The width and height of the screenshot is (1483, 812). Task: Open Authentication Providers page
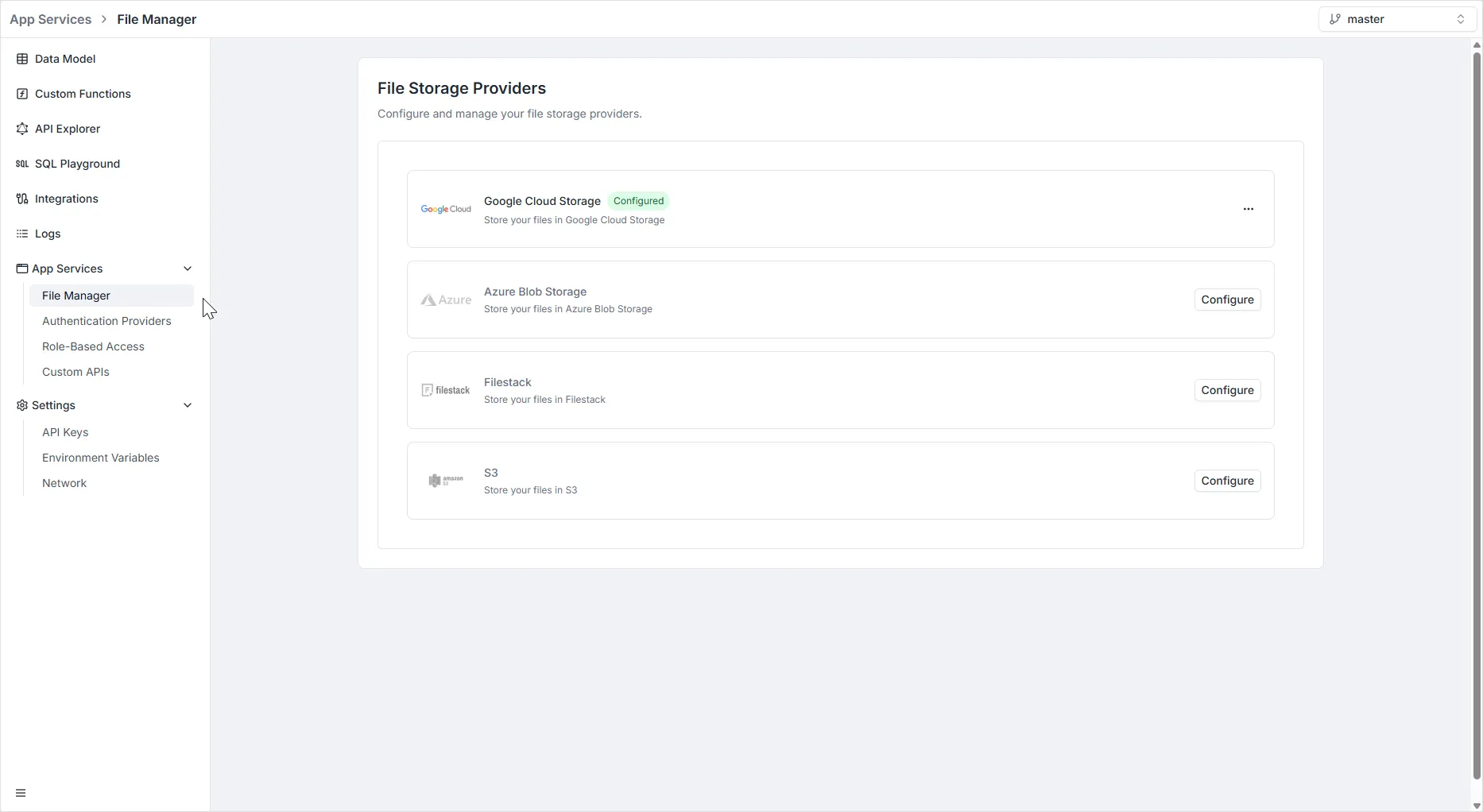pos(106,321)
